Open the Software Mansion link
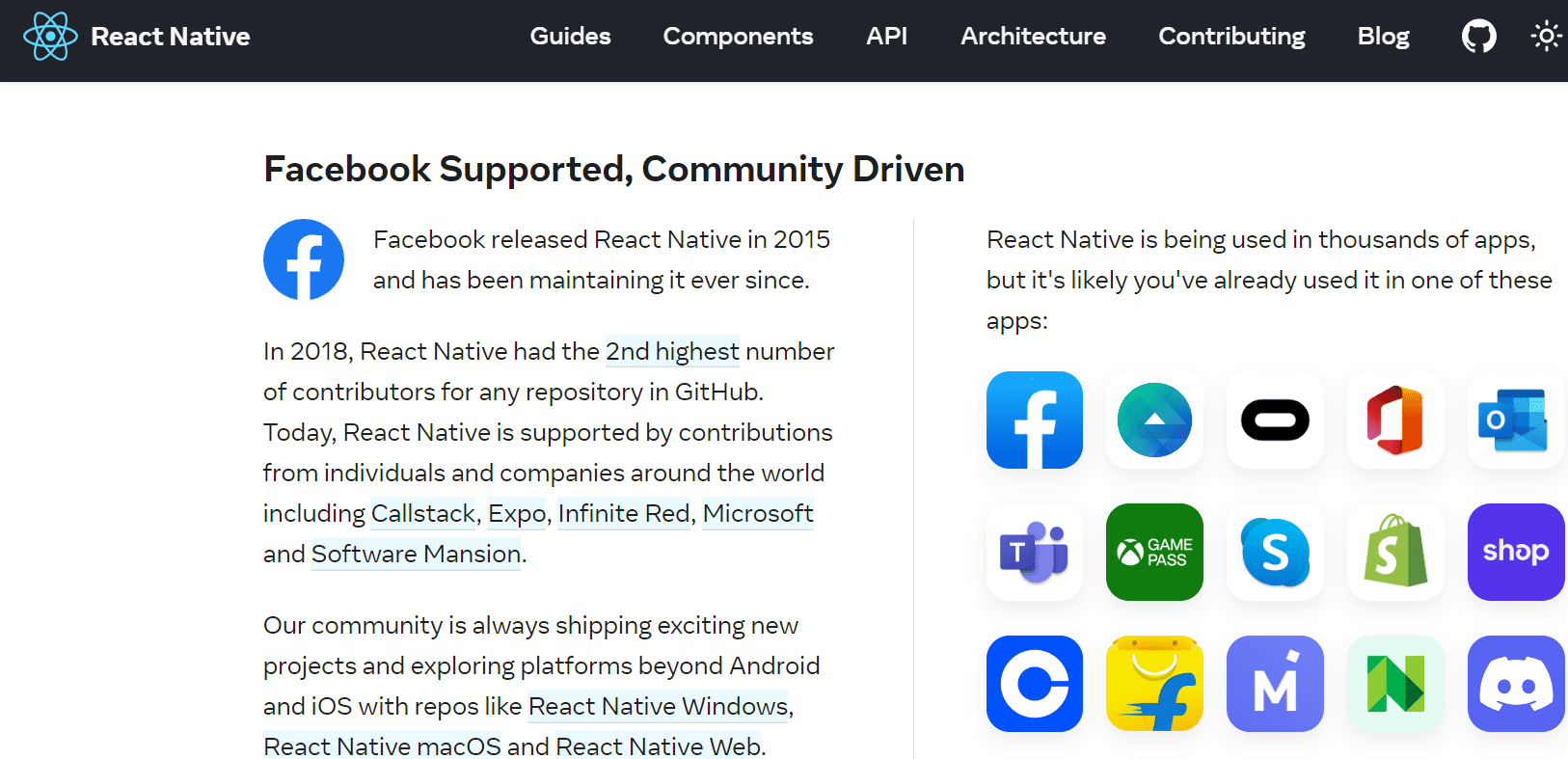 (416, 554)
